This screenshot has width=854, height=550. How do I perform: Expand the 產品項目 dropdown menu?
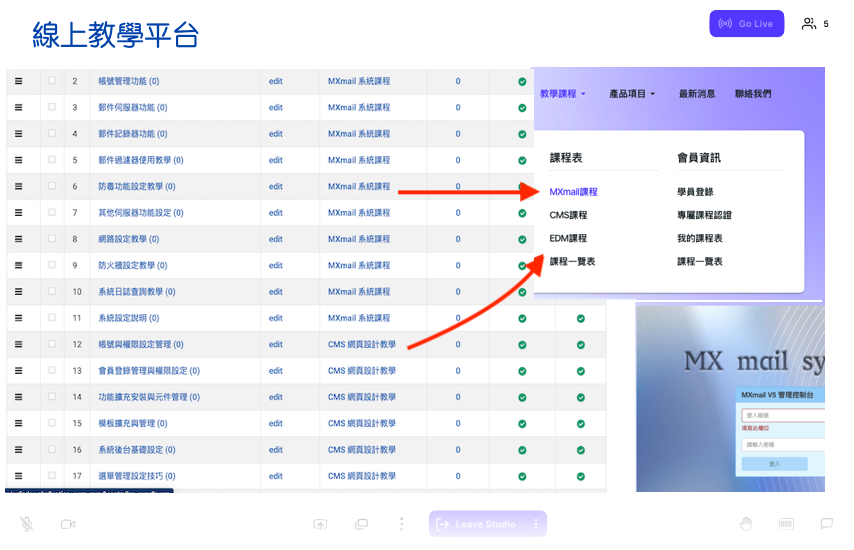[632, 94]
